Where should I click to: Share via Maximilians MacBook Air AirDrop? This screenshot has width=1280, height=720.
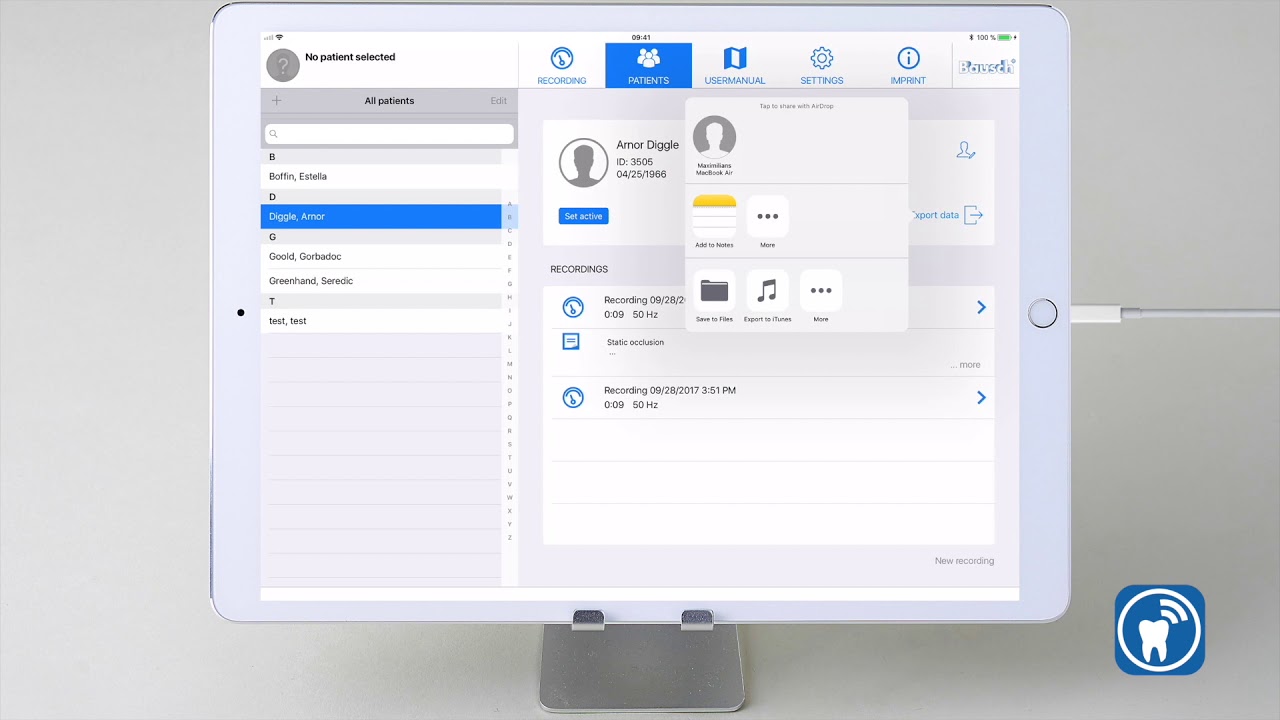click(714, 146)
